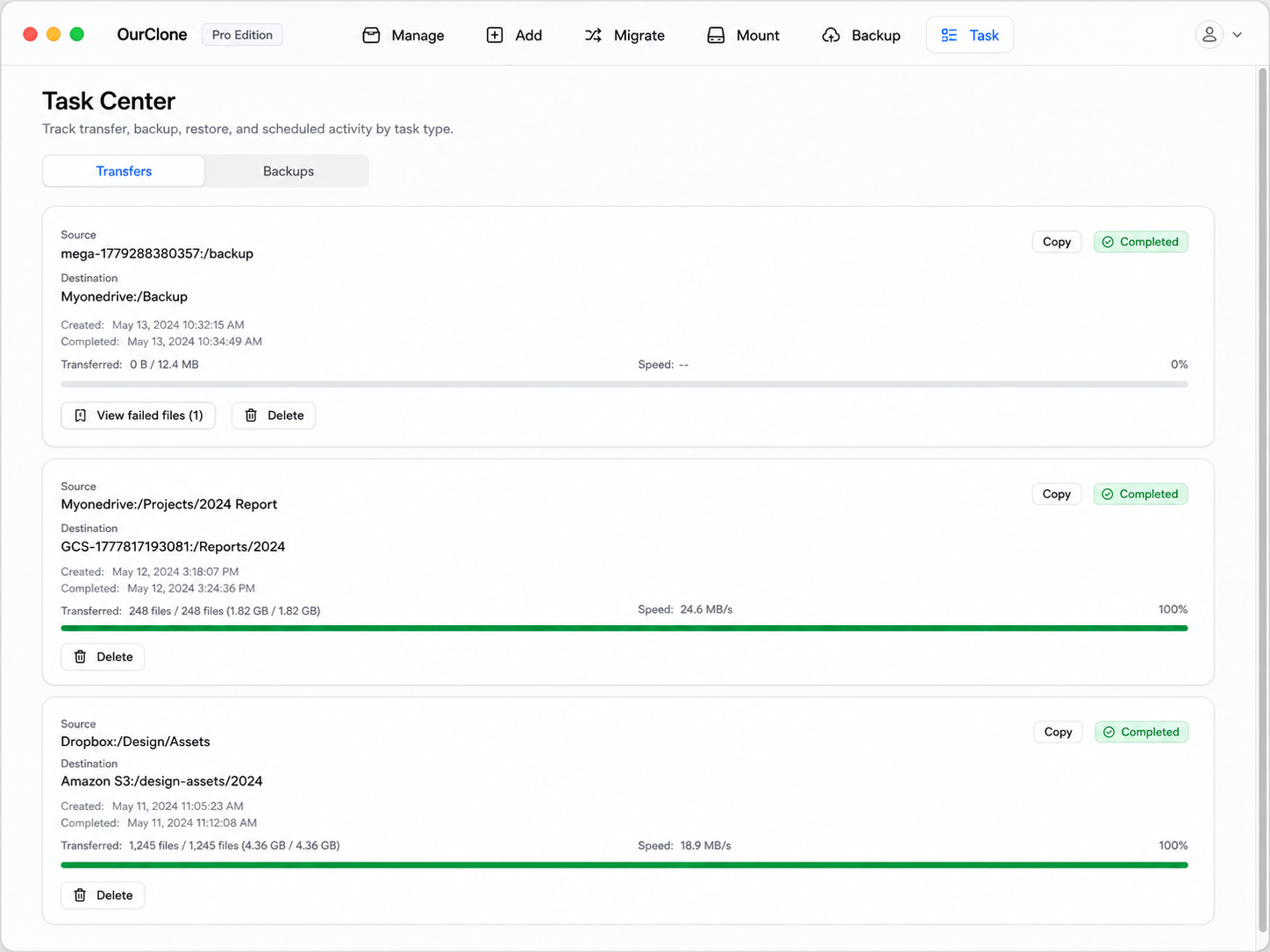Click Delete label on the Dropbox Design Assets task
The image size is (1270, 952).
[x=115, y=895]
